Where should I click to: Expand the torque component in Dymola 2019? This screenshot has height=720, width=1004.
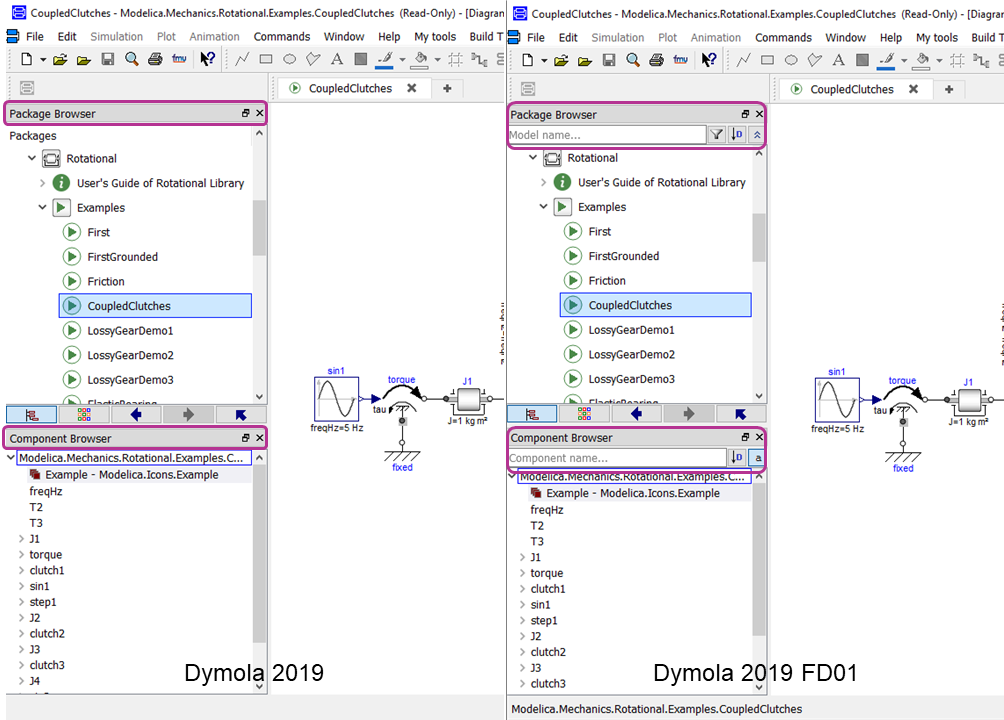[x=21, y=555]
